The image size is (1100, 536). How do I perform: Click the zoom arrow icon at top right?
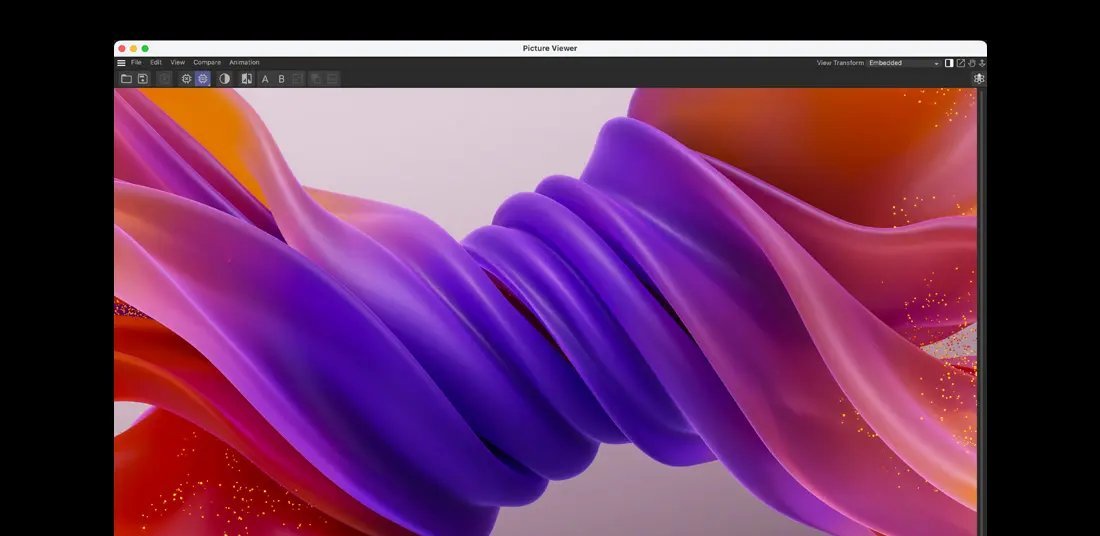click(982, 63)
